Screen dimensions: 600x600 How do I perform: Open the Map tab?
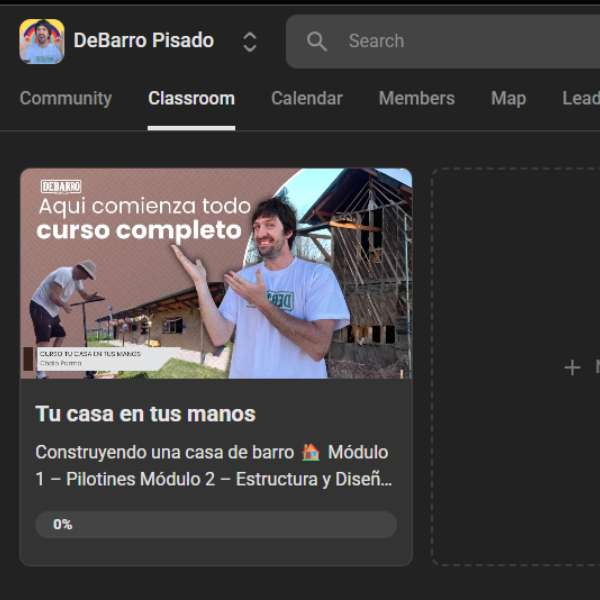click(509, 98)
